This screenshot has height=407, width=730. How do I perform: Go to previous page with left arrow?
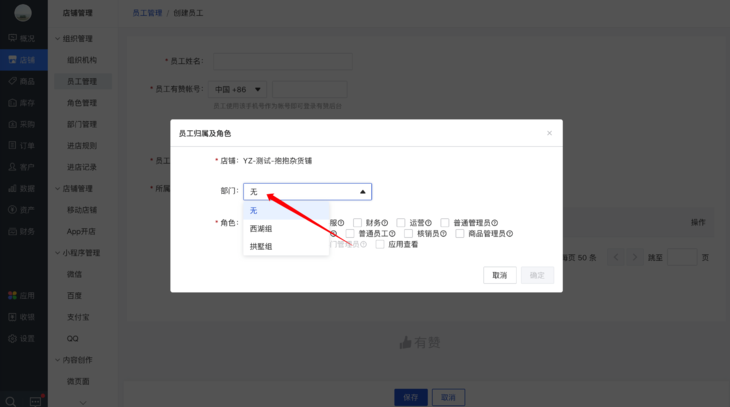pyautogui.click(x=616, y=257)
